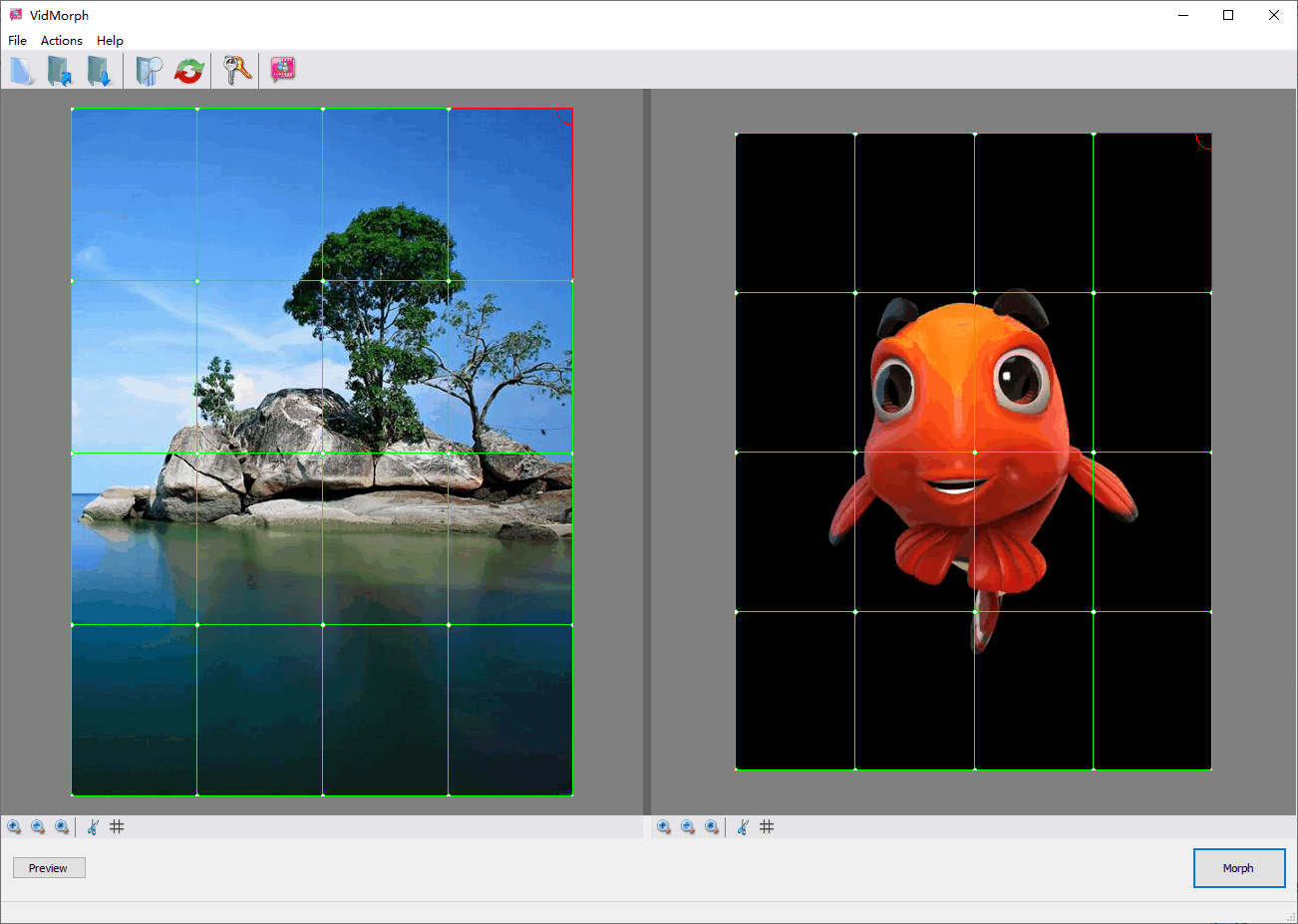Click the folder icon with blue down arrow
The image size is (1298, 924).
click(98, 71)
